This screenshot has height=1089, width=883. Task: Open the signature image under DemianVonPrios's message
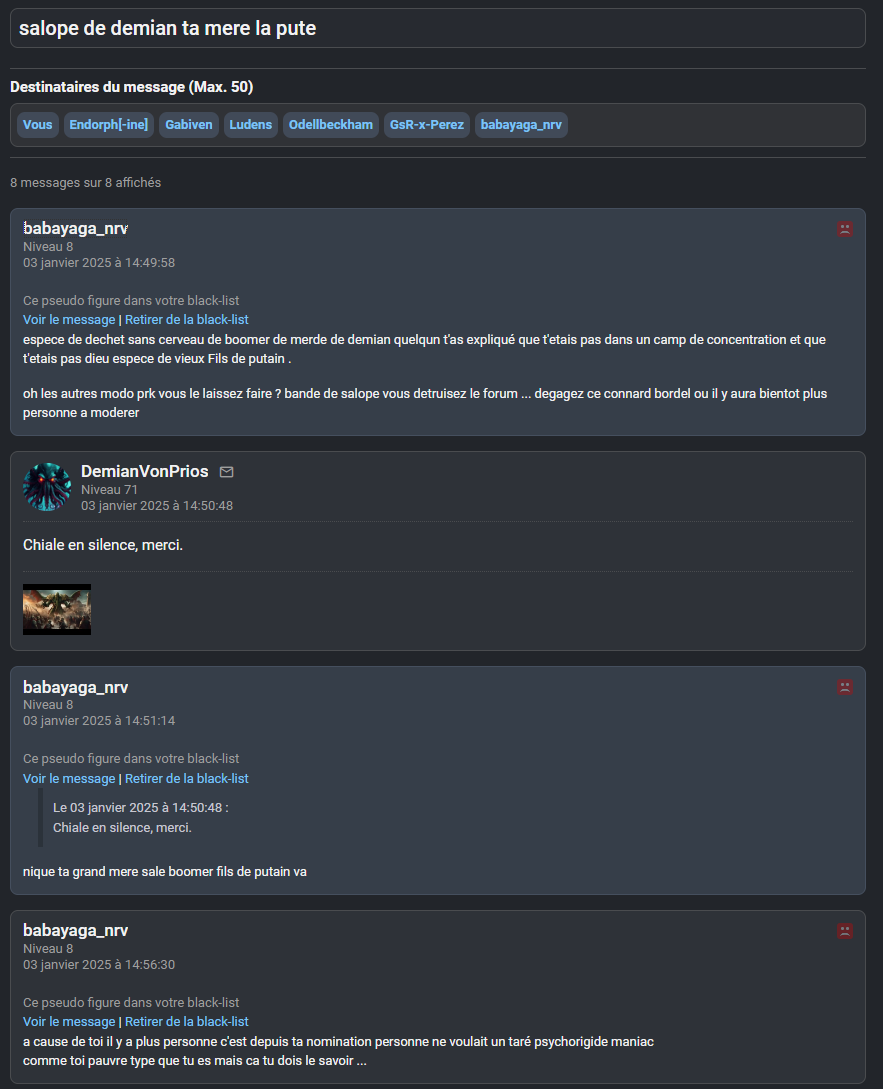[x=57, y=609]
